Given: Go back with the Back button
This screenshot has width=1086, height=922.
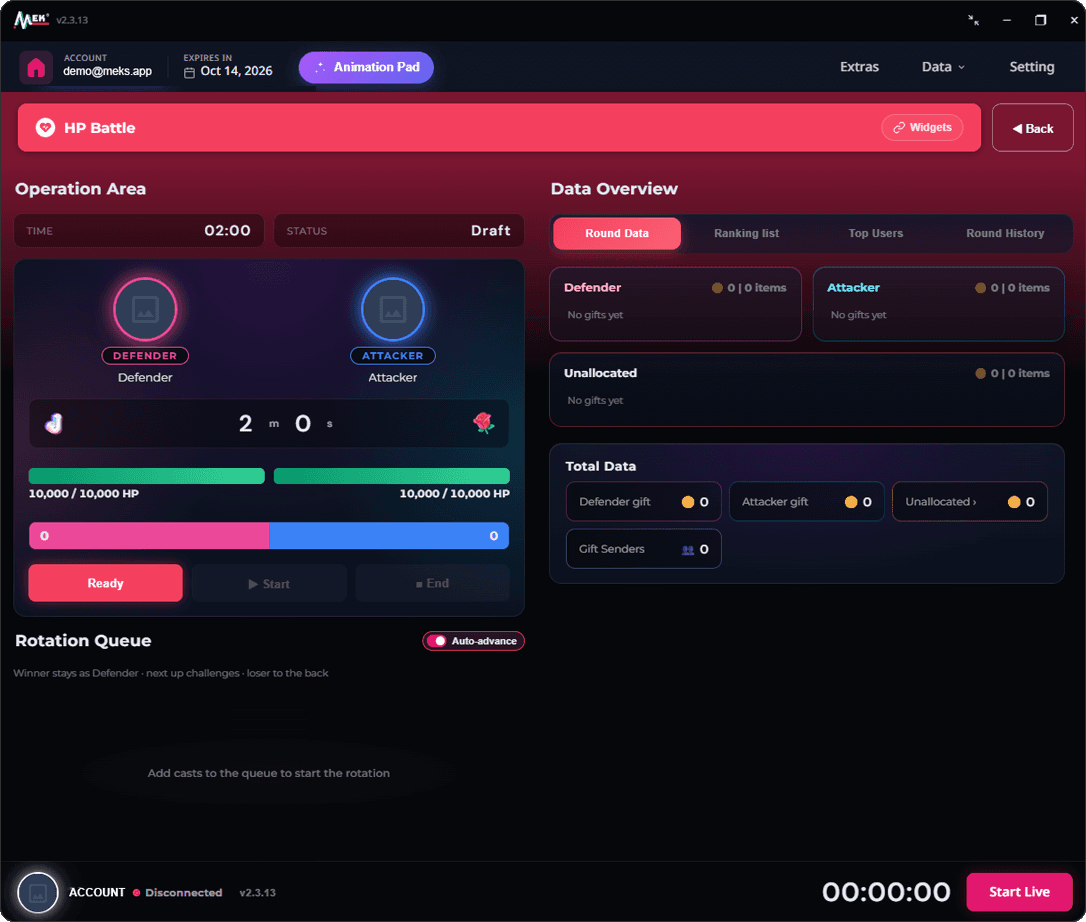Looking at the screenshot, I should coord(1033,128).
